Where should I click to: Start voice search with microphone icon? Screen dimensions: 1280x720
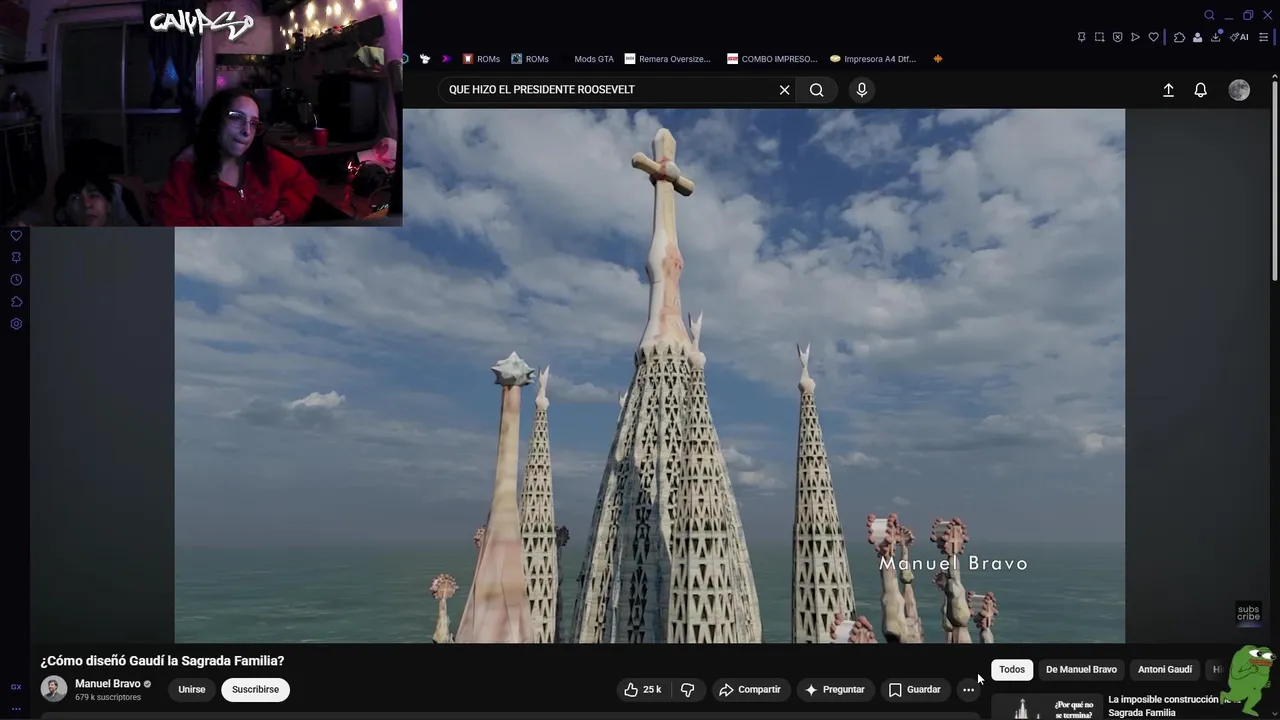point(862,90)
